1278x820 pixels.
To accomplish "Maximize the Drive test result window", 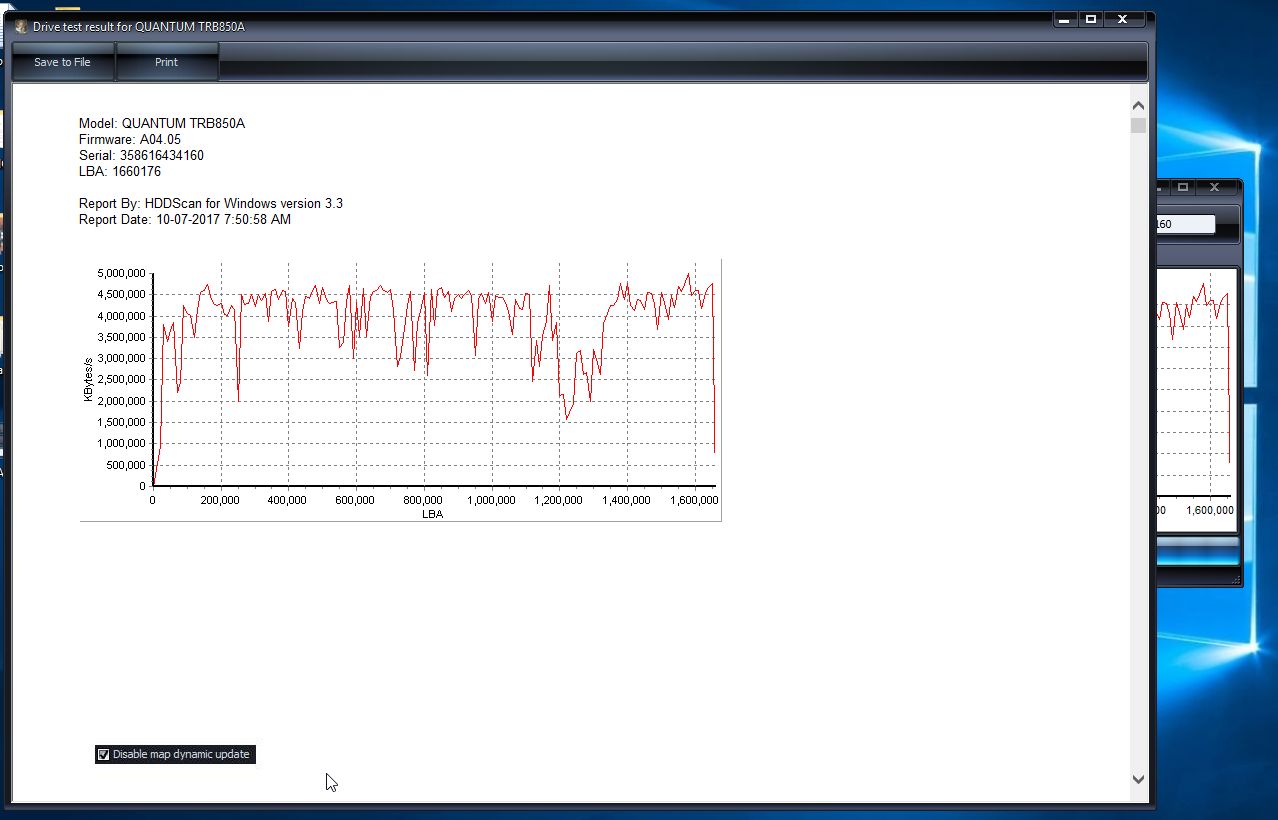I will [x=1091, y=19].
